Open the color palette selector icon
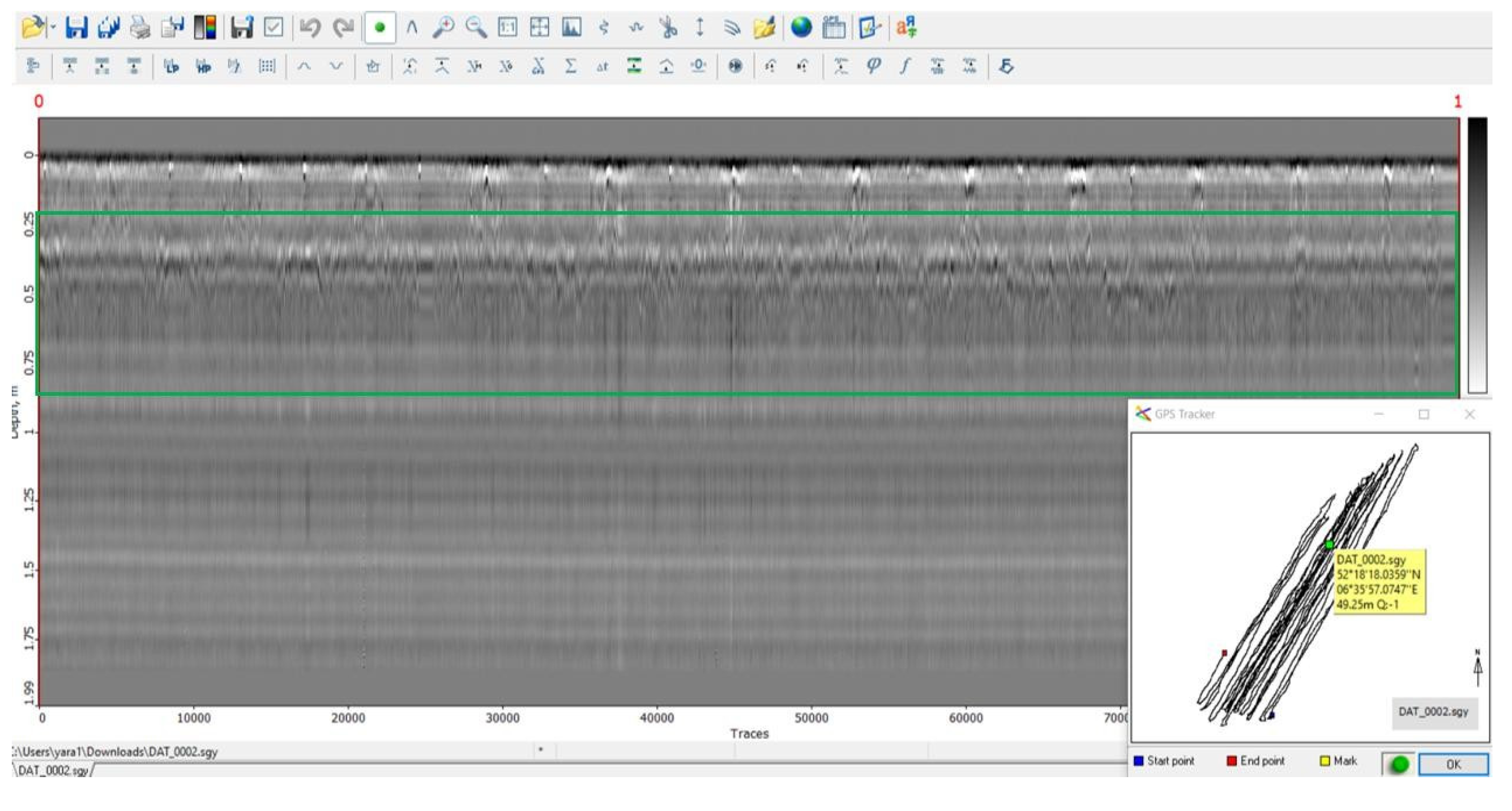Screen dimensions: 1512x811 (205, 28)
